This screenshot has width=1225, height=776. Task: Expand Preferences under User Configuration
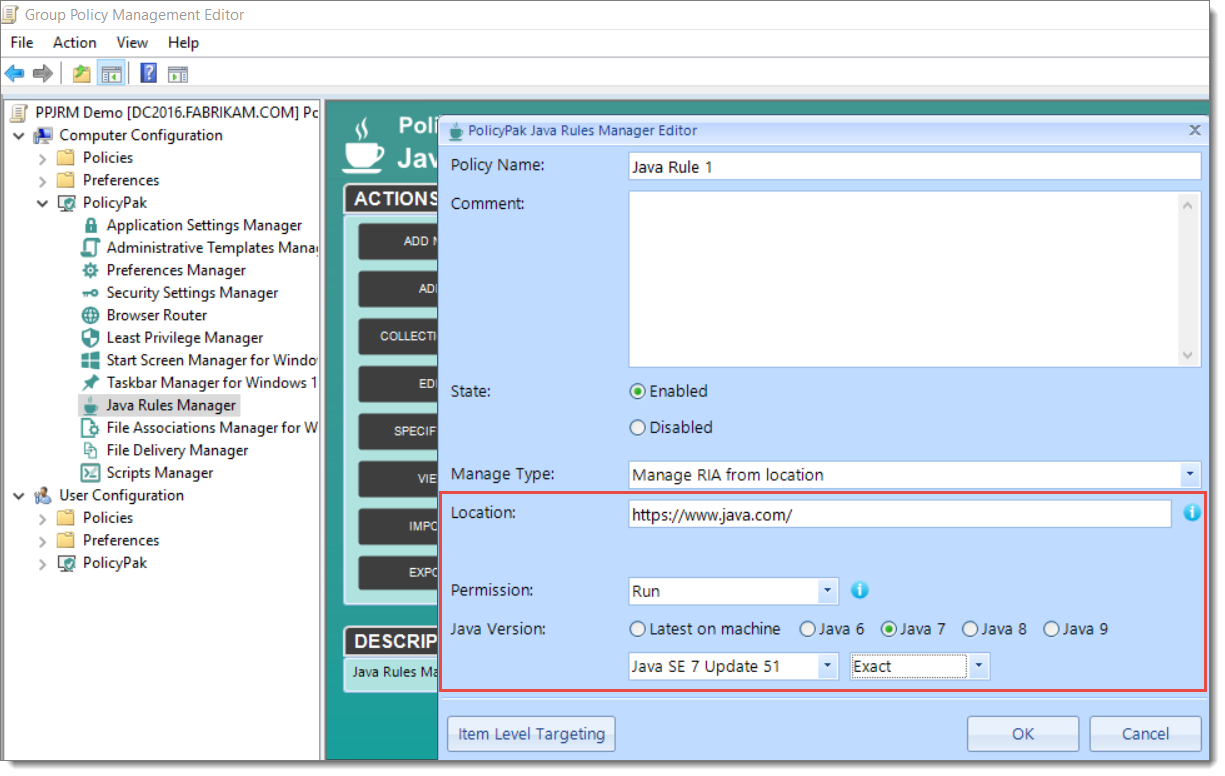[x=43, y=540]
